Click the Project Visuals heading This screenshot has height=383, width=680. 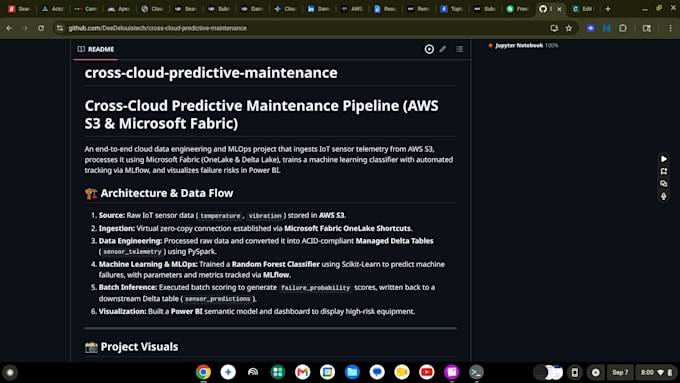pyautogui.click(x=139, y=347)
